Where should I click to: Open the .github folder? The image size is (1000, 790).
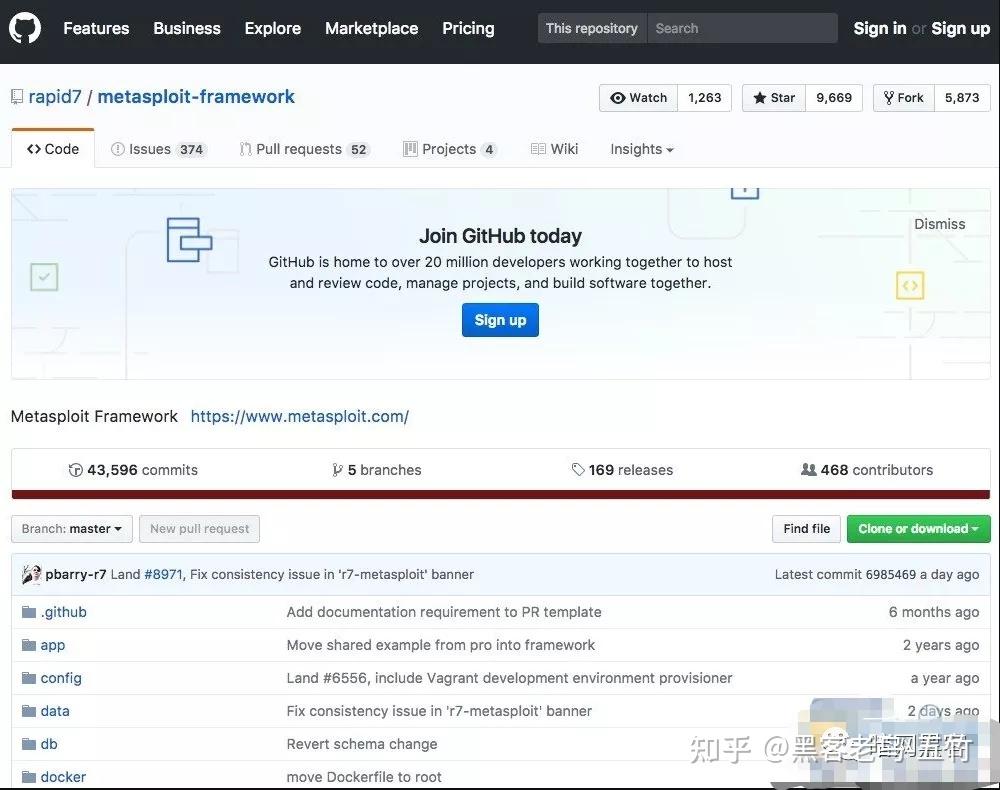pos(63,612)
